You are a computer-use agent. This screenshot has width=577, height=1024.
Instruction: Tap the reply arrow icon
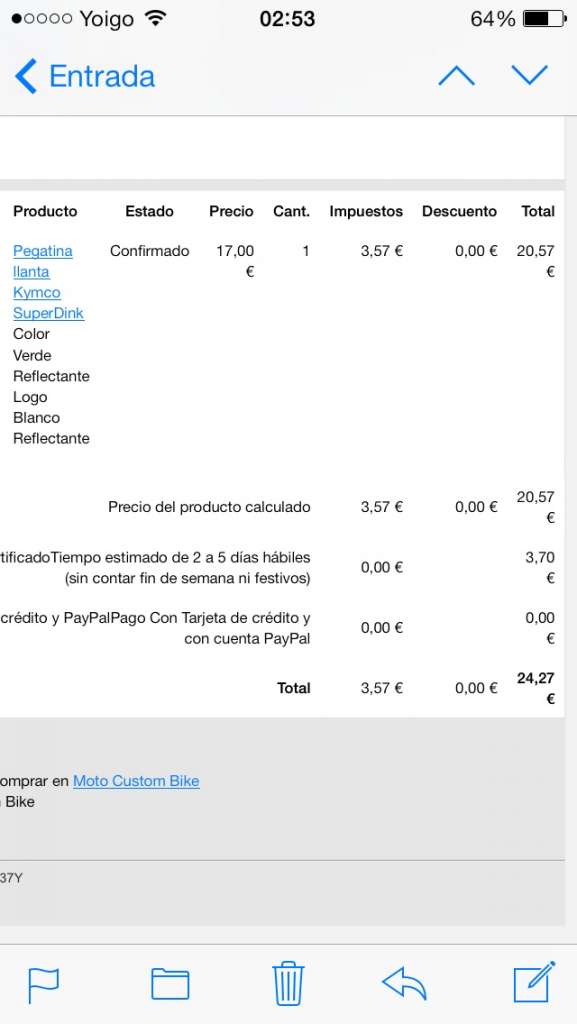click(x=404, y=984)
